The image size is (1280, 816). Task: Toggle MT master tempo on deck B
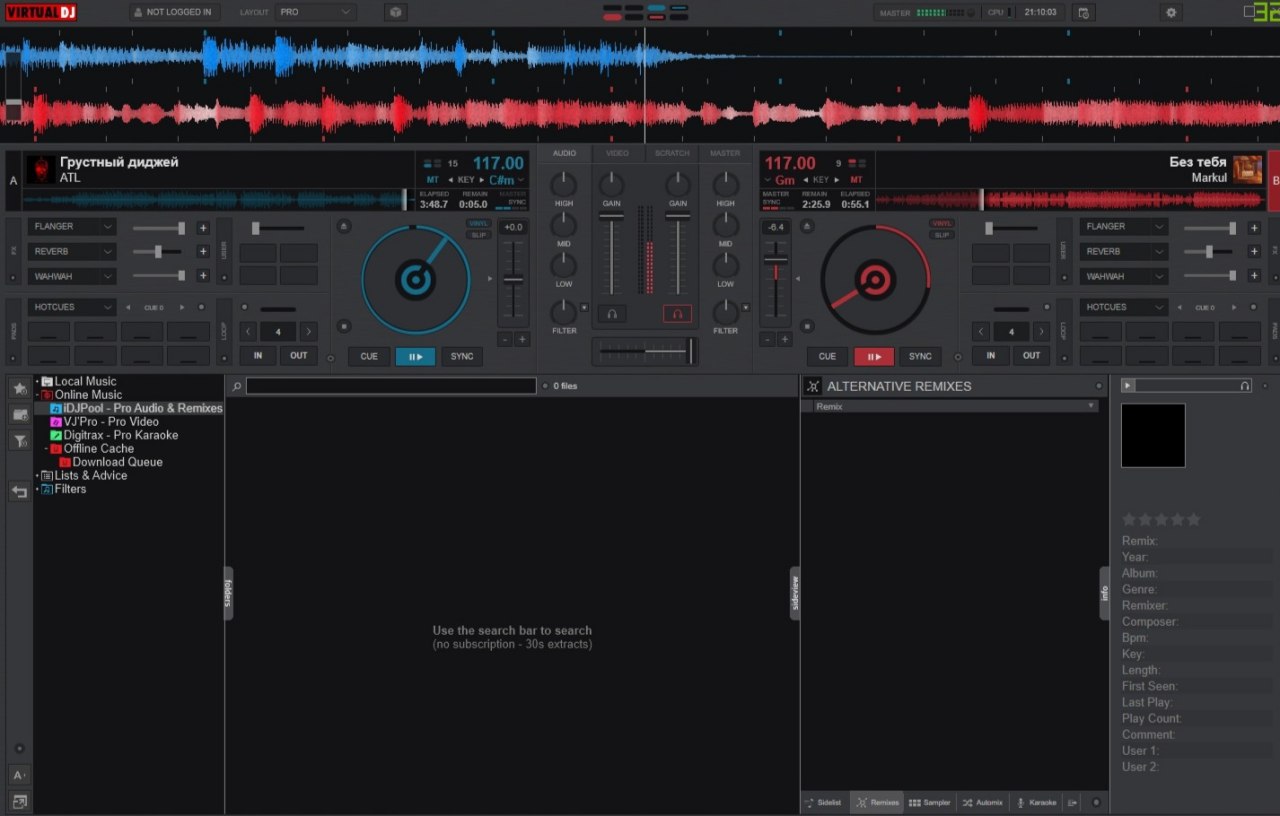856,180
